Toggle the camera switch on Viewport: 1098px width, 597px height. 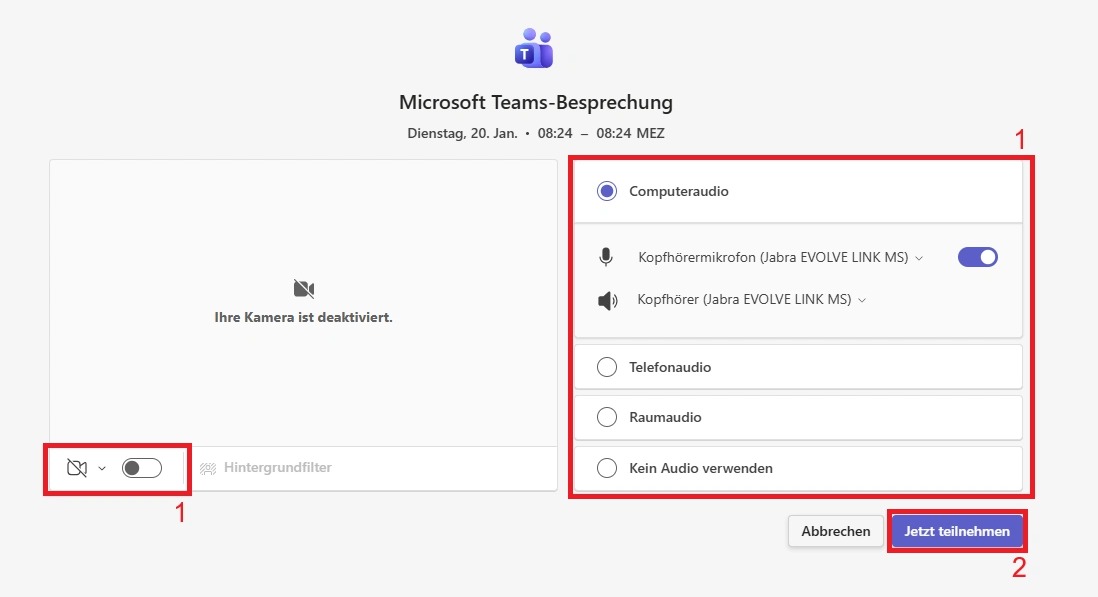pos(141,468)
